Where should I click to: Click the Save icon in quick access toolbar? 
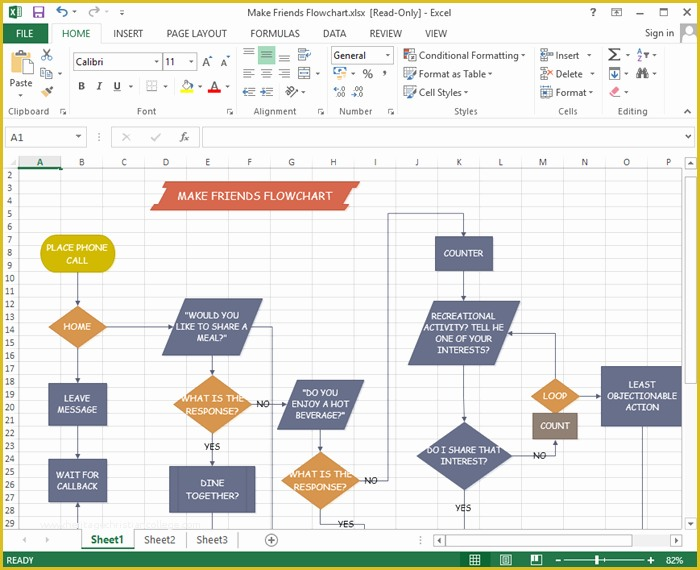pyautogui.click(x=38, y=12)
